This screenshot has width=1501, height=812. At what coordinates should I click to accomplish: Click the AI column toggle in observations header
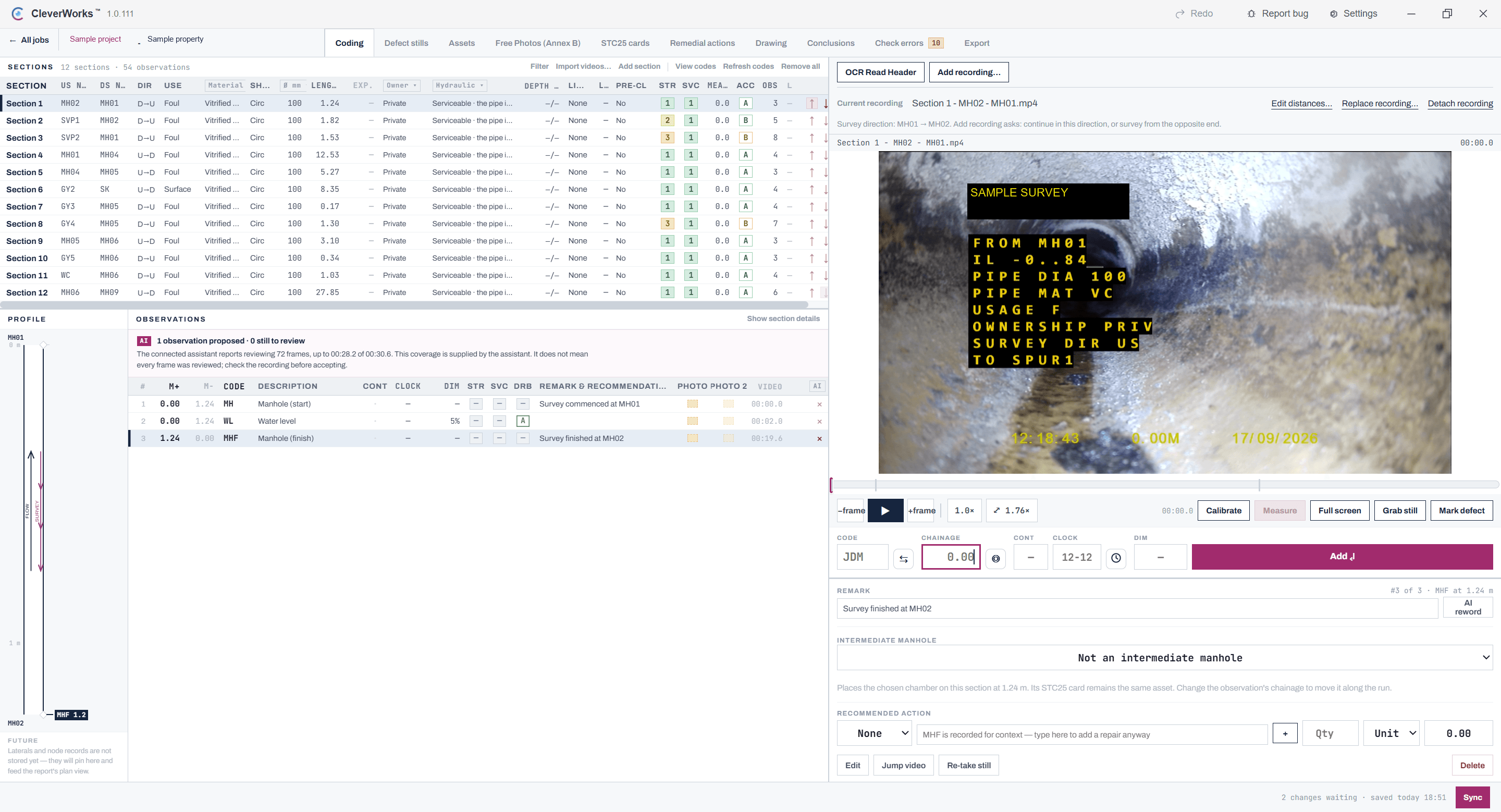[817, 386]
